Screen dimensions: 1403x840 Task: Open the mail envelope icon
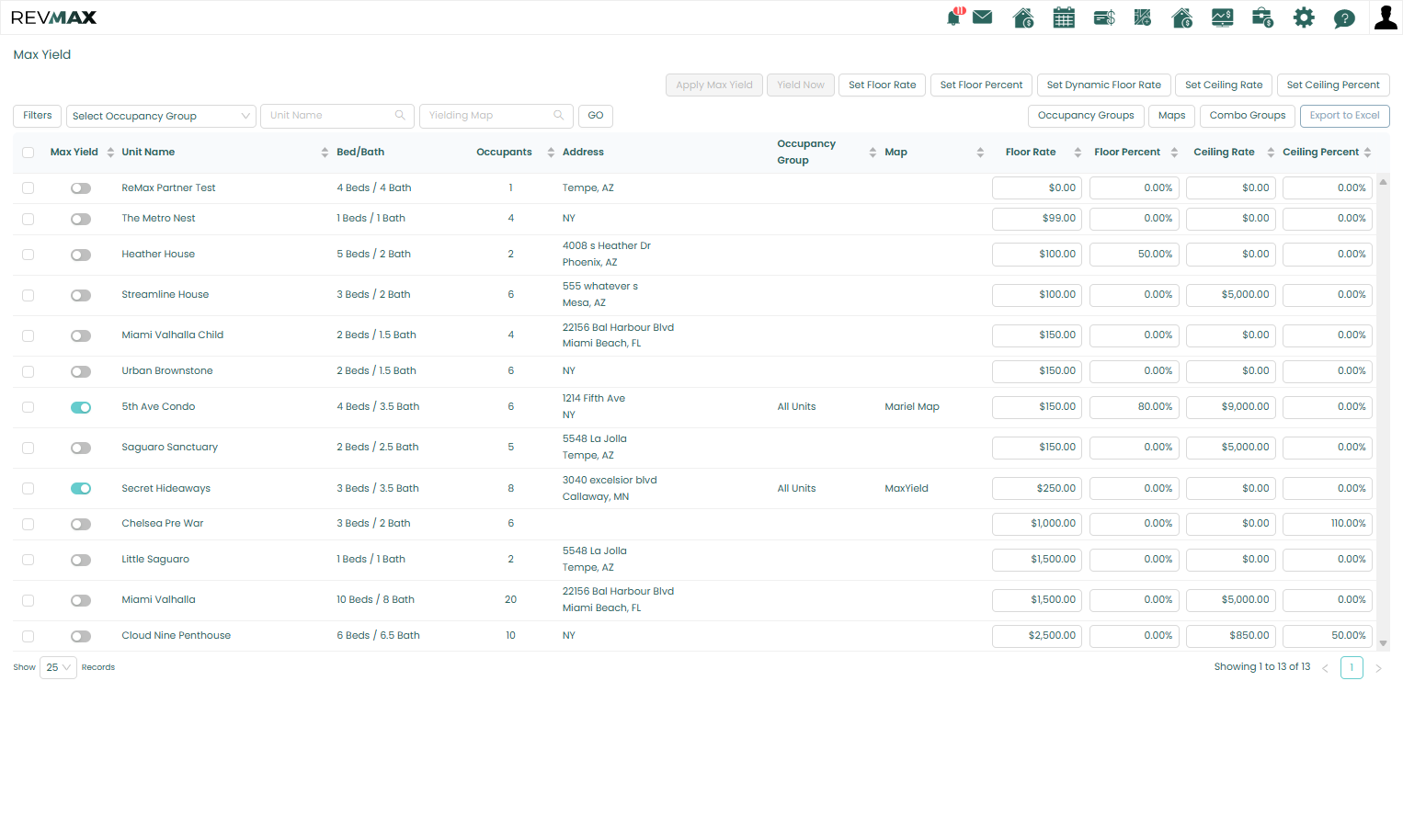pyautogui.click(x=983, y=17)
